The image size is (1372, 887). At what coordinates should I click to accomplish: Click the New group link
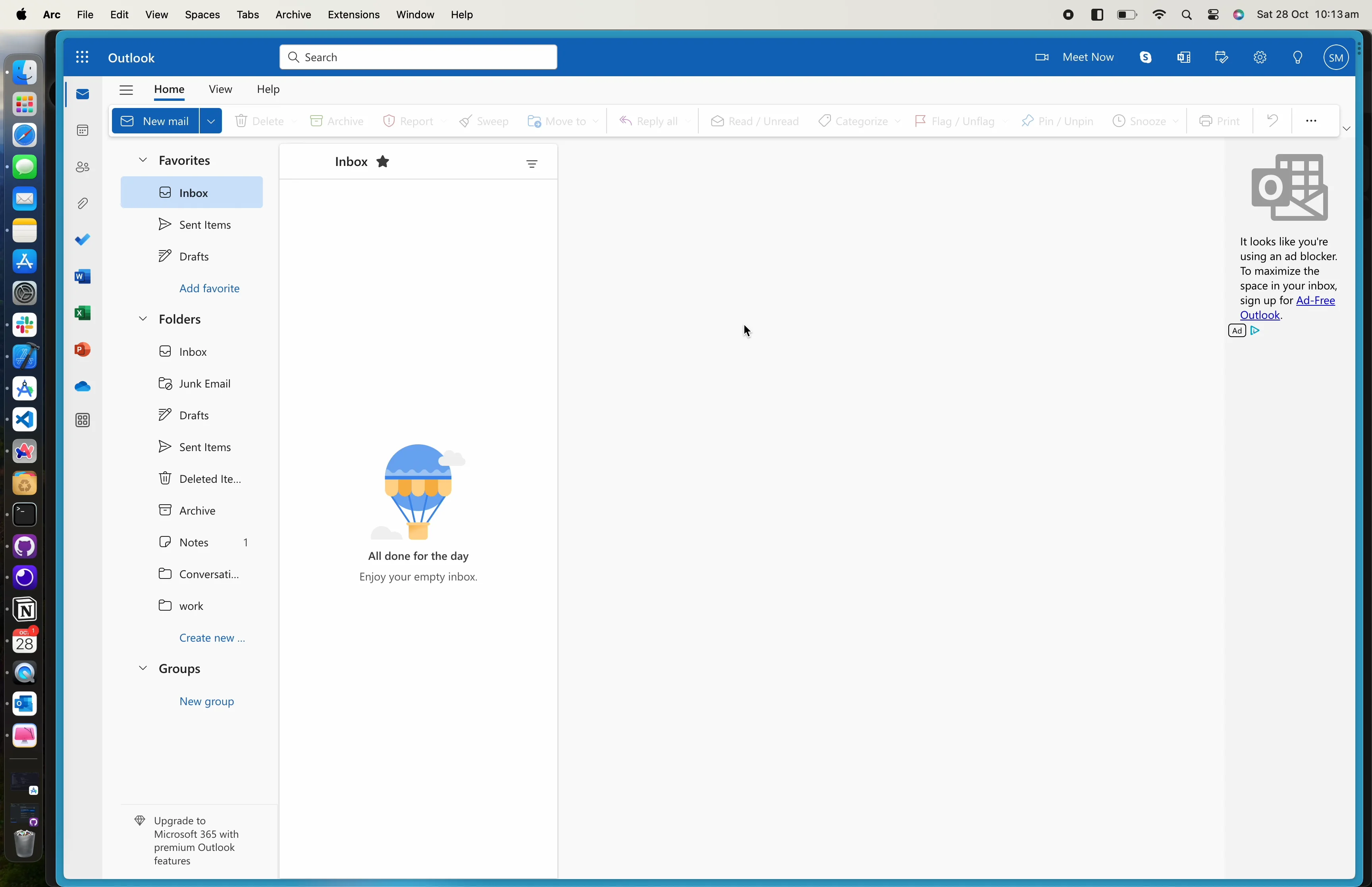point(207,701)
